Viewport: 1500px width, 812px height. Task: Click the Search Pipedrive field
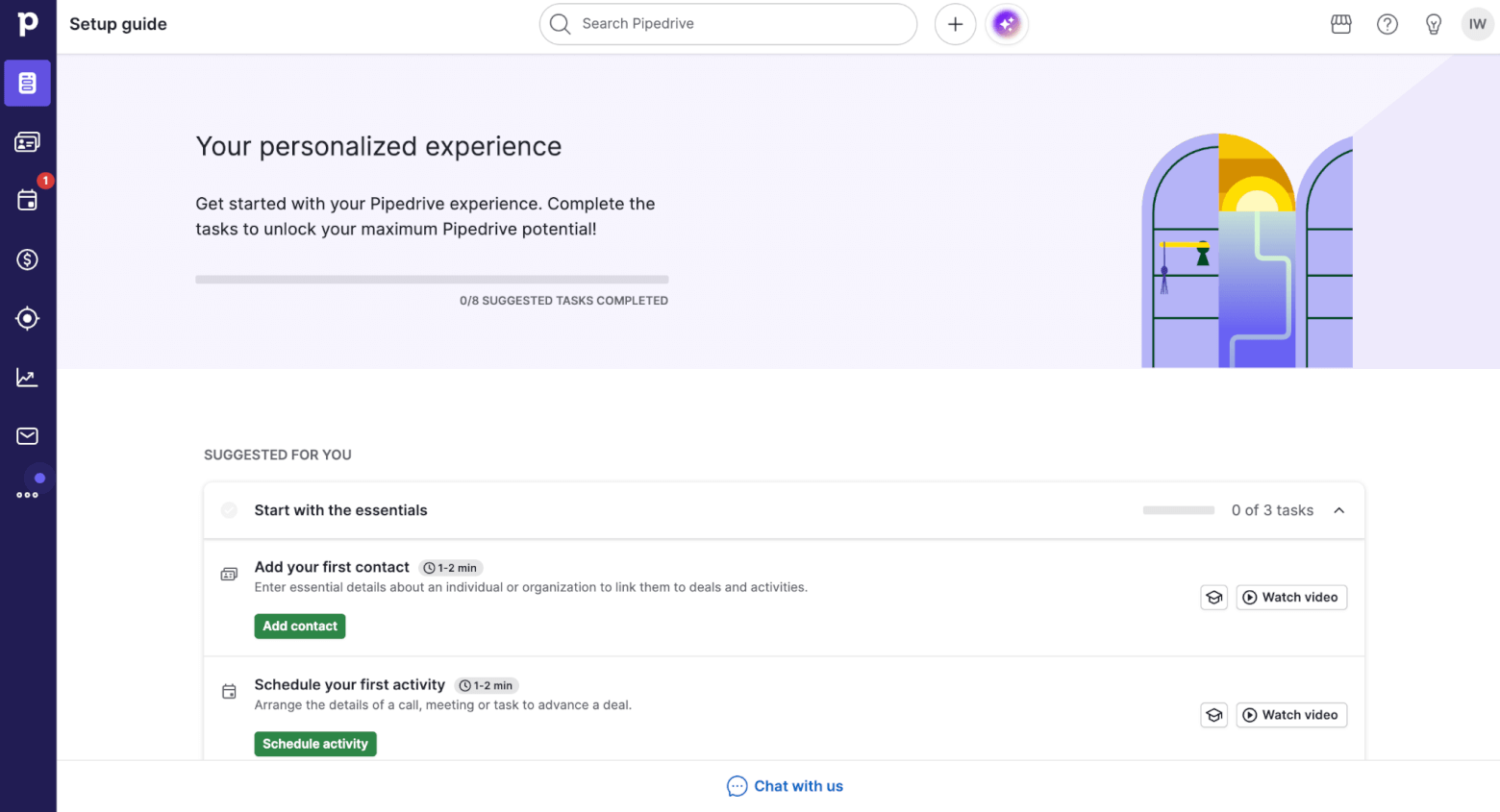click(x=728, y=24)
